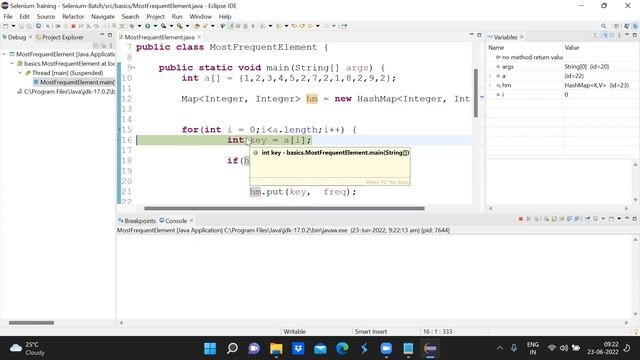This screenshot has width=640, height=360.
Task: Click the green Run button in toolbar
Action: click(147, 26)
